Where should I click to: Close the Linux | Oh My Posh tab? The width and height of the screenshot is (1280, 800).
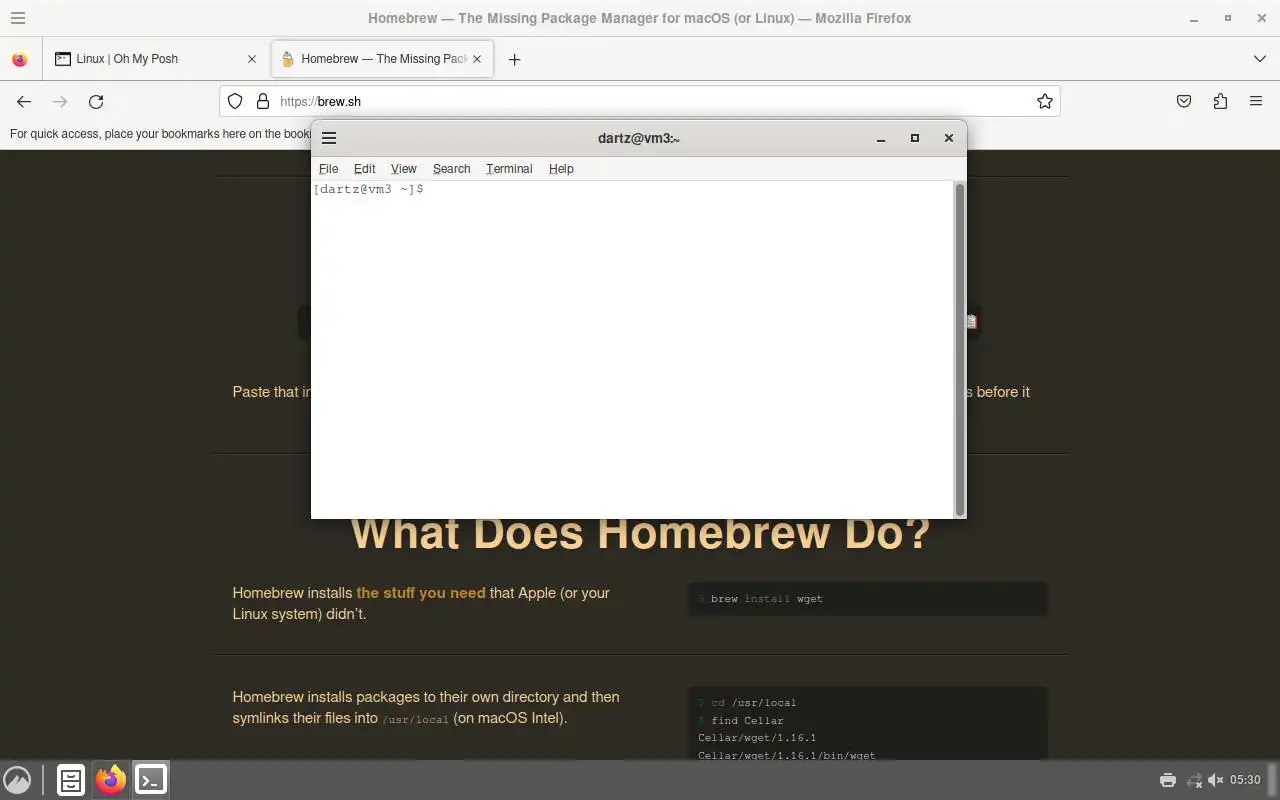252,59
